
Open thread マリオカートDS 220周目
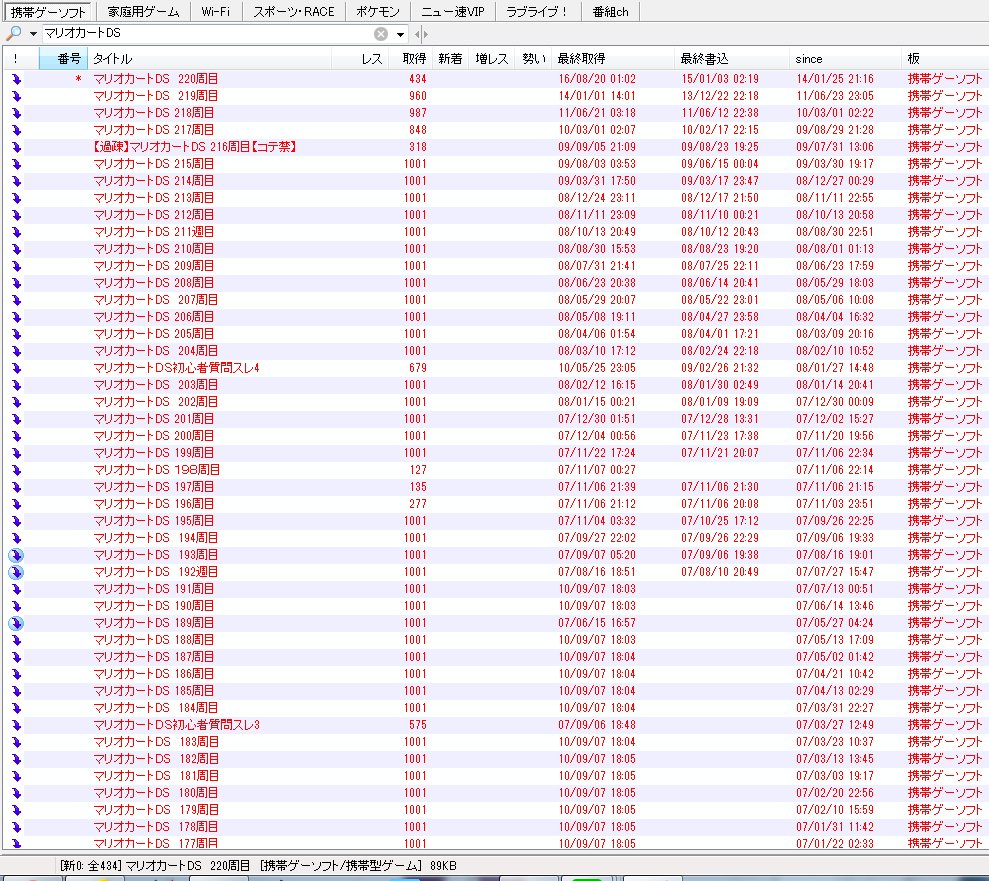click(156, 79)
